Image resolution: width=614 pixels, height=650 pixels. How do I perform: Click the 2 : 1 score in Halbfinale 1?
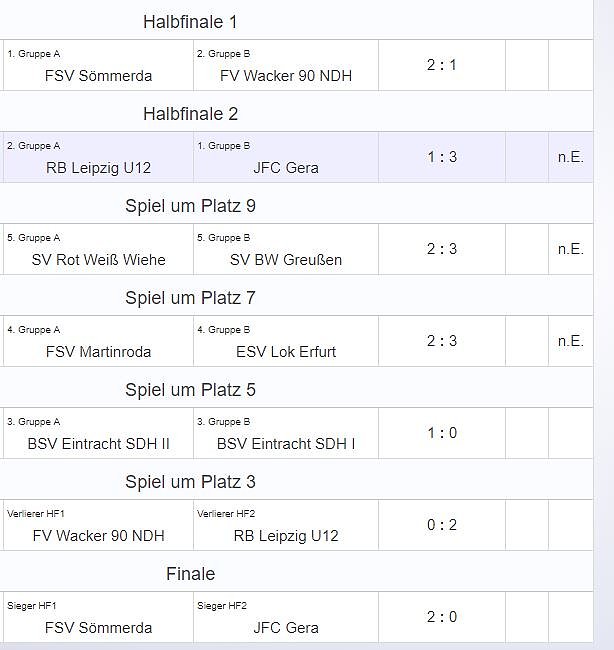pos(441,66)
